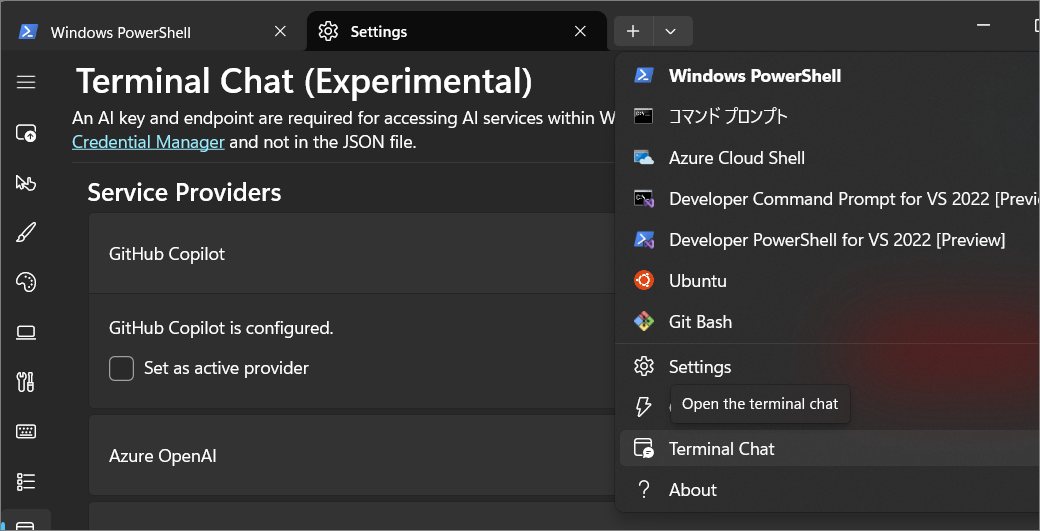1040x531 pixels.
Task: Click the new tab plus button
Action: tap(633, 32)
